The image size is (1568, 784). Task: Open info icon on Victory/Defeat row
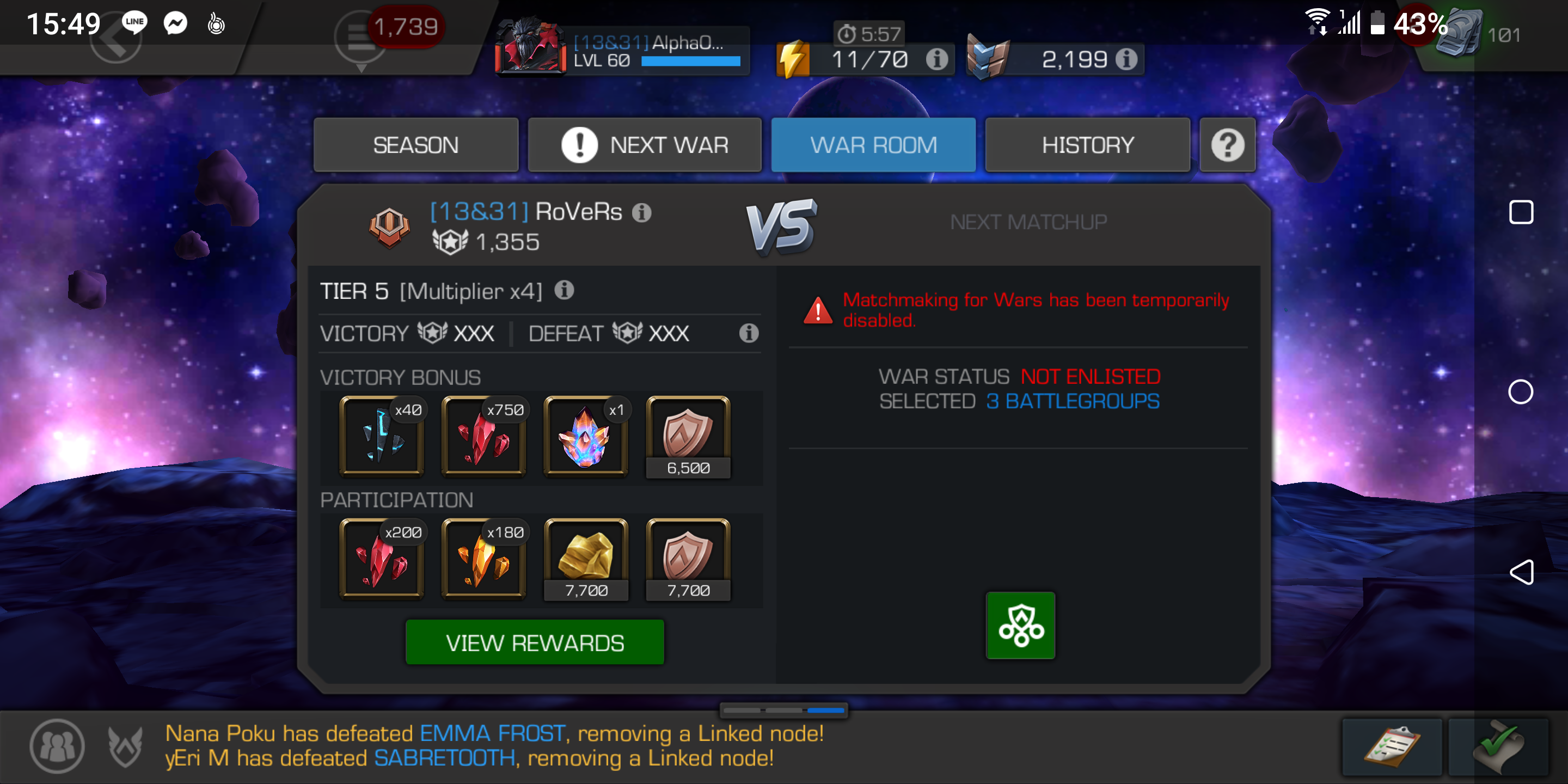click(x=749, y=333)
